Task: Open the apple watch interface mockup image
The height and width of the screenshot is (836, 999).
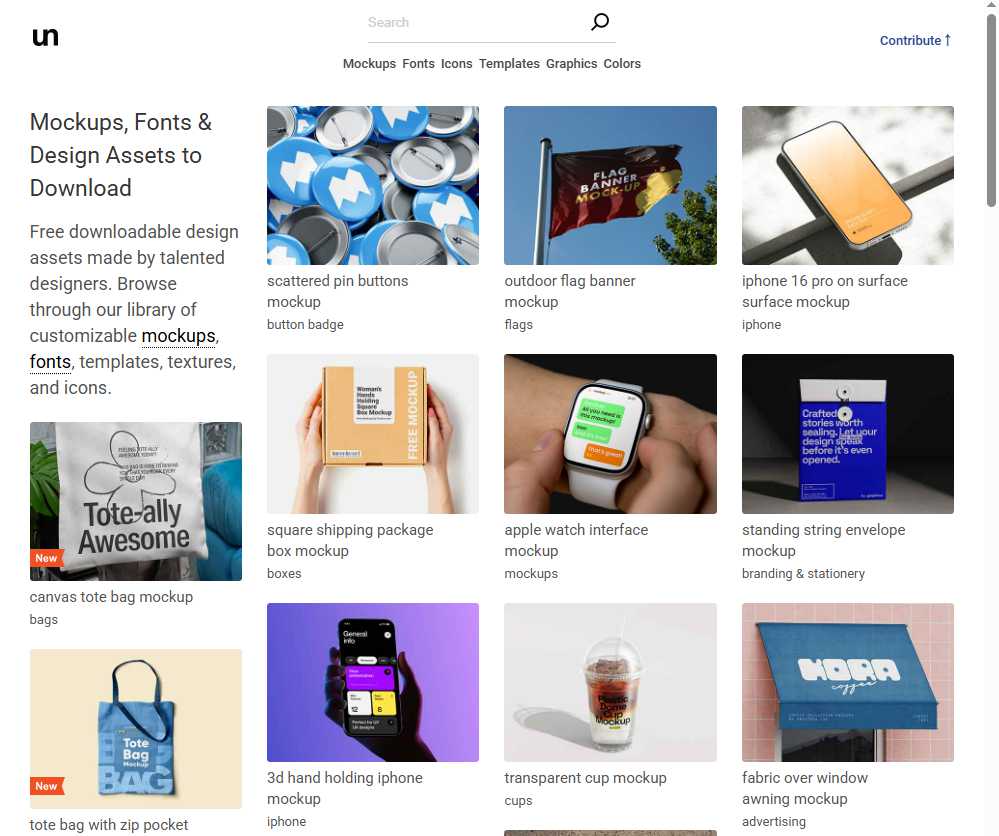Action: [x=610, y=434]
